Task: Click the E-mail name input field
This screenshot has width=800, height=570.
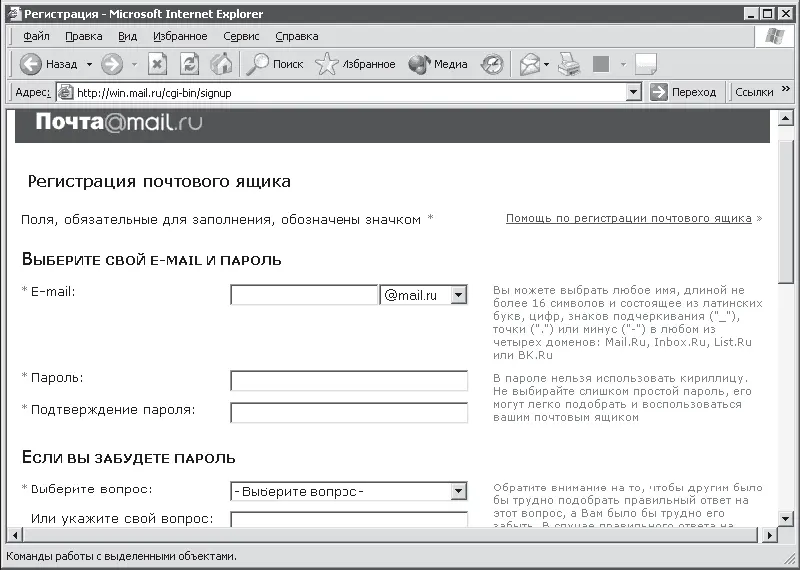Action: tap(304, 295)
